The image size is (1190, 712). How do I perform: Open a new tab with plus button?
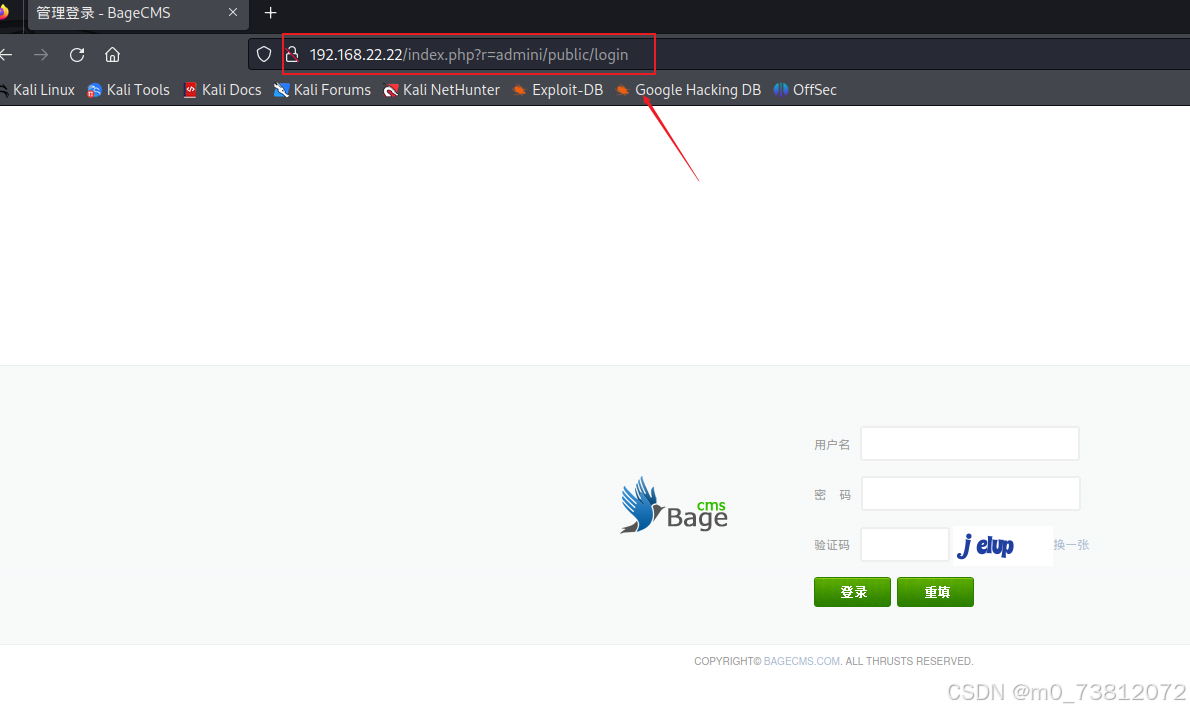[270, 13]
